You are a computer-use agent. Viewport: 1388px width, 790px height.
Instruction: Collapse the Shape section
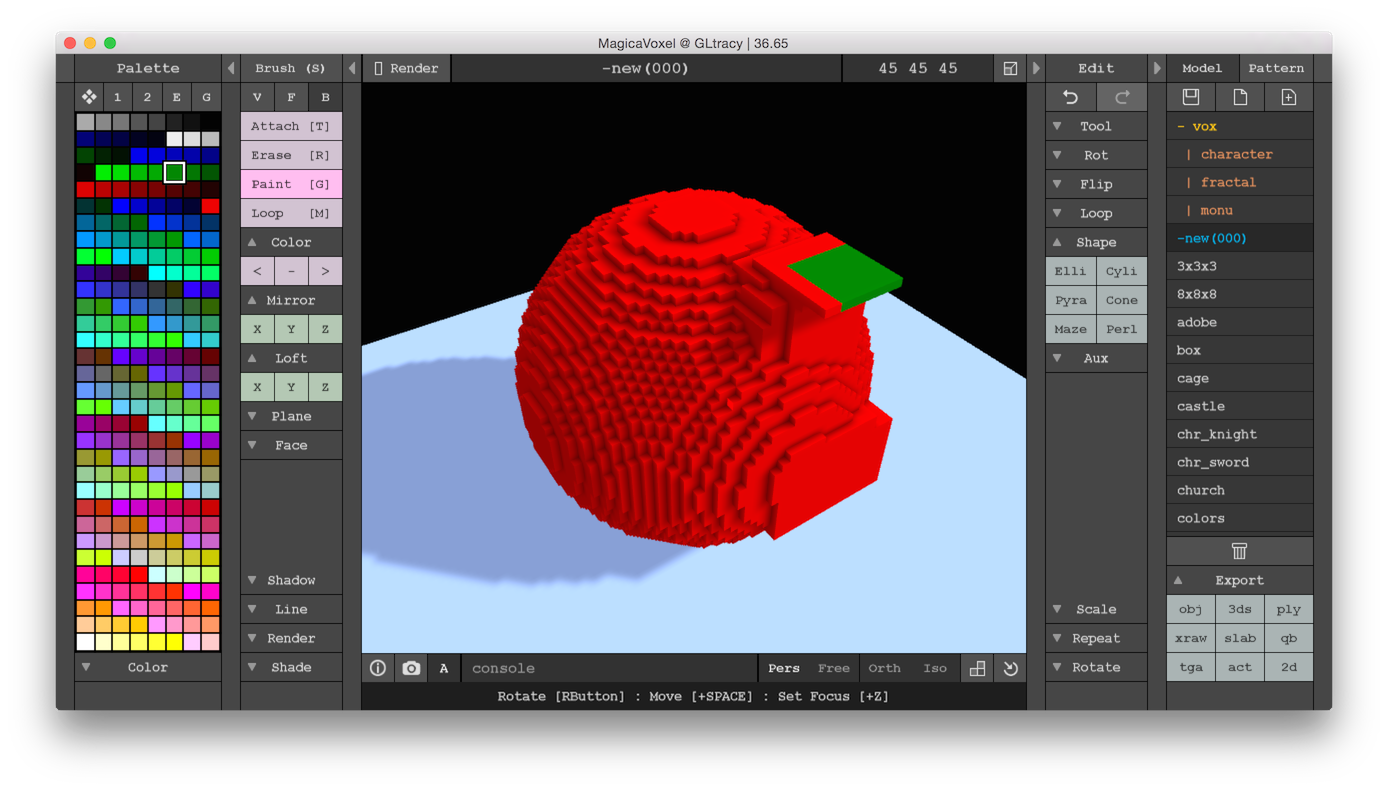[1096, 242]
